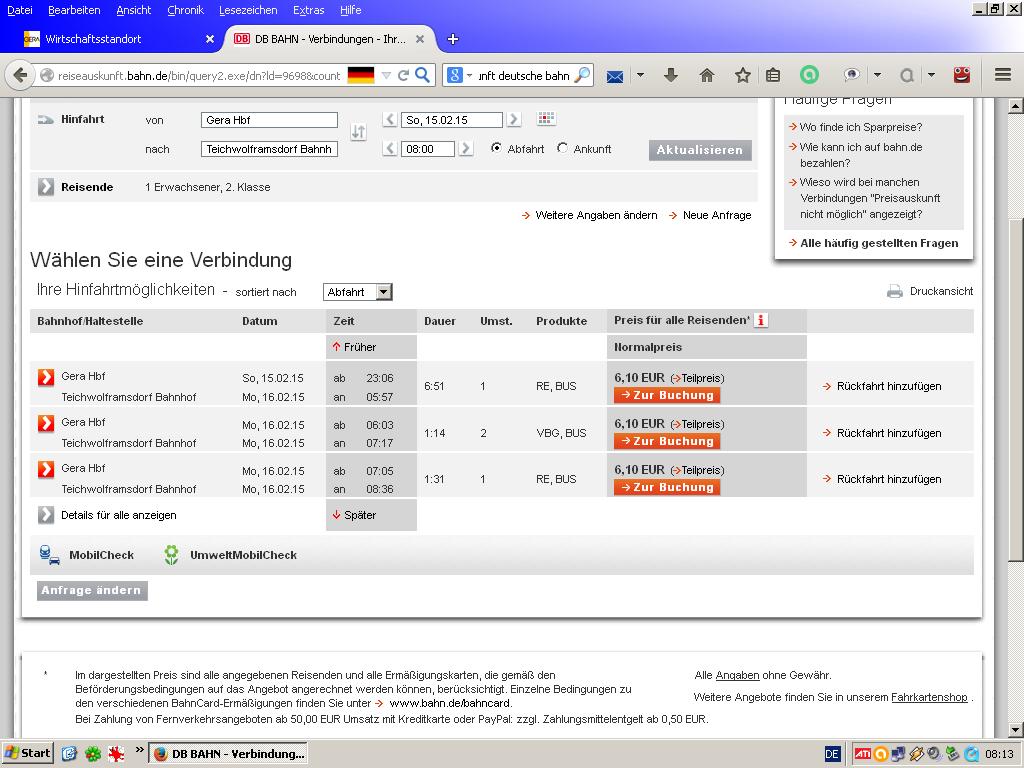Screen dimensions: 1024x768
Task: Show Später connections
Action: [355, 515]
